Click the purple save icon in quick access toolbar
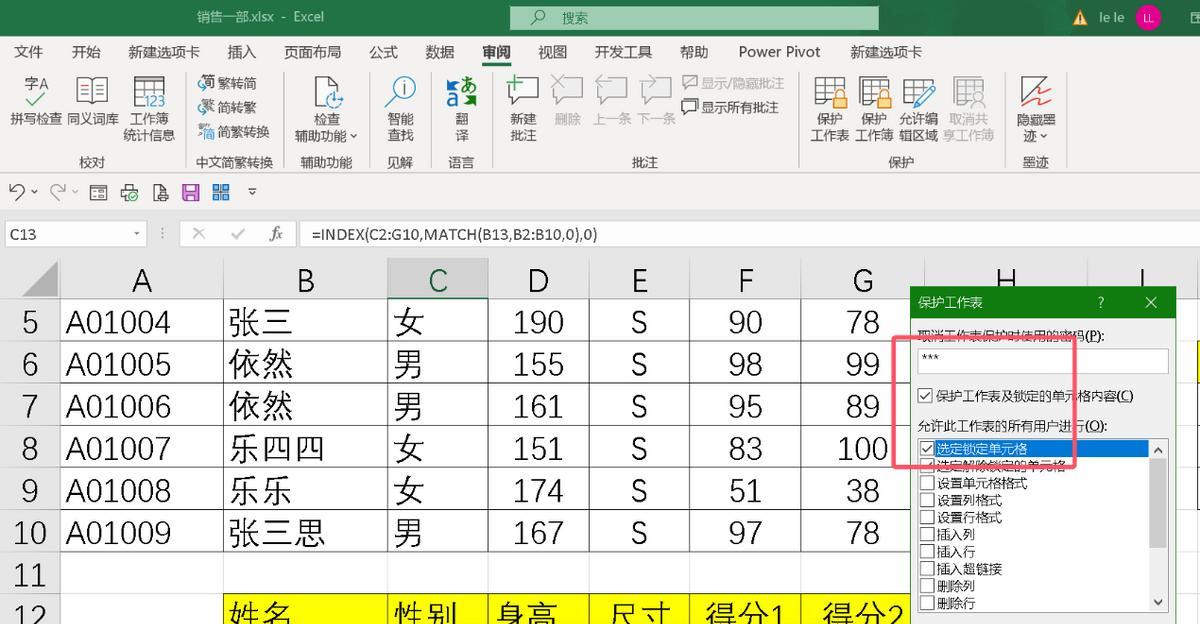The width and height of the screenshot is (1200, 624). (x=190, y=192)
